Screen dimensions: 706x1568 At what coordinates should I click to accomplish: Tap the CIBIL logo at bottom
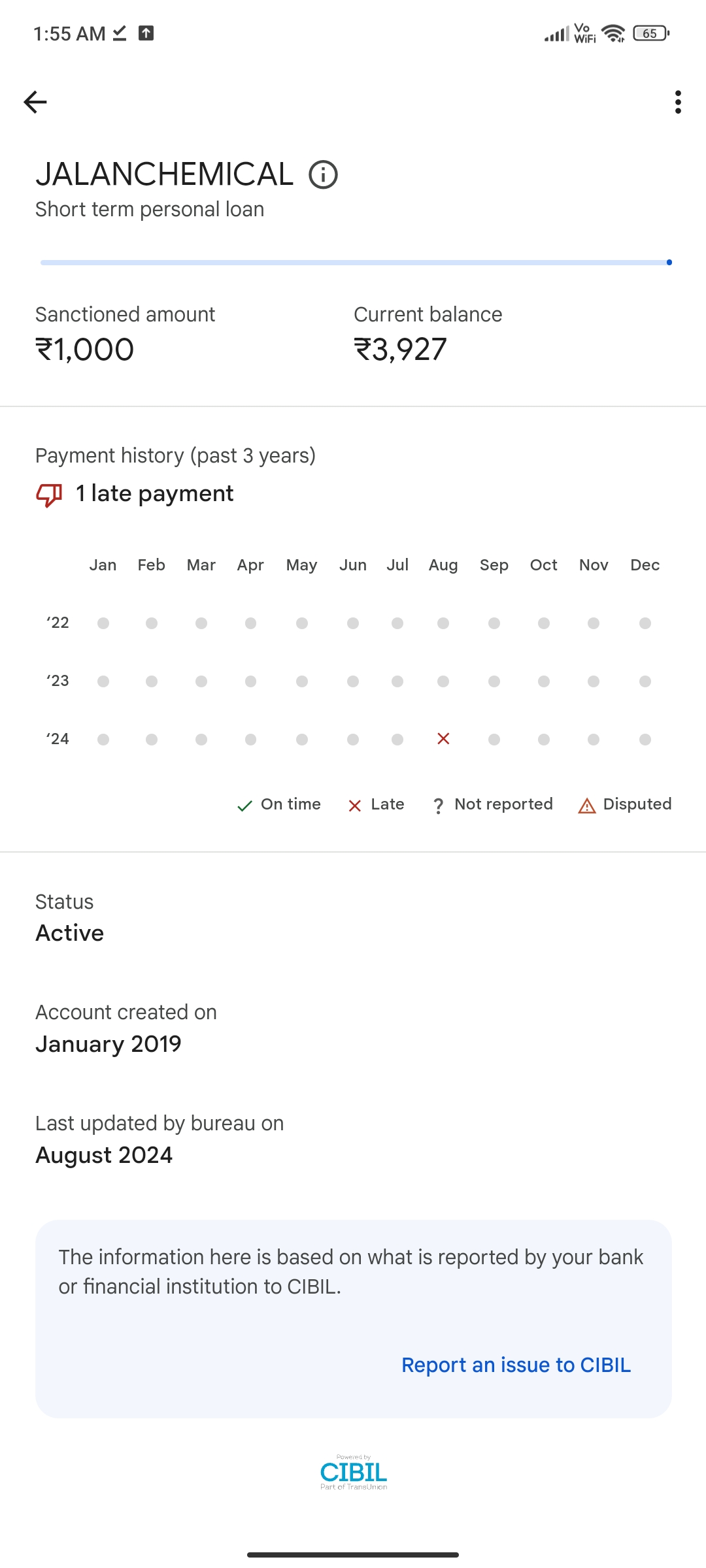354,1473
